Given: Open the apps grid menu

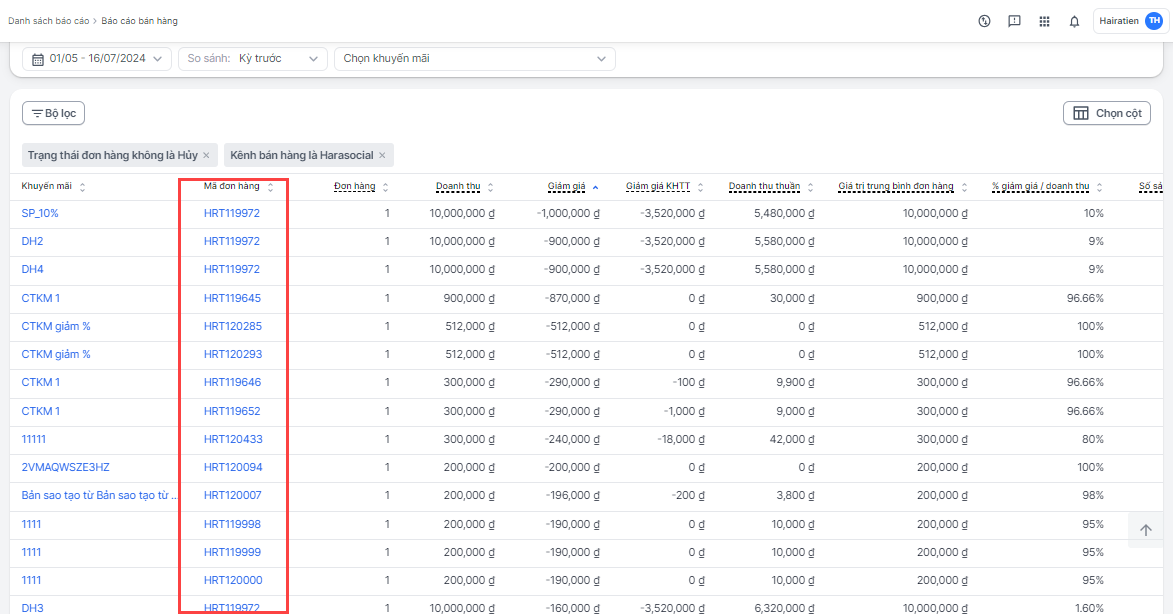Looking at the screenshot, I should [x=1044, y=21].
